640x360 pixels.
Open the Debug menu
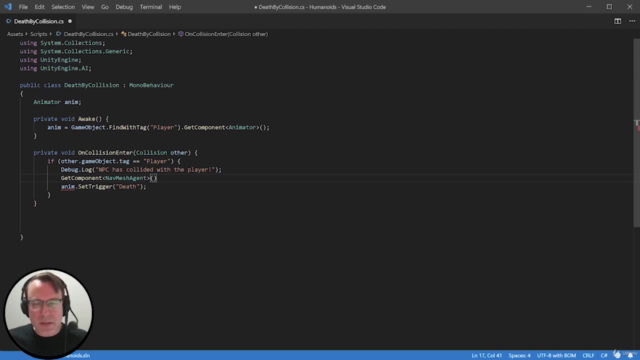124,7
